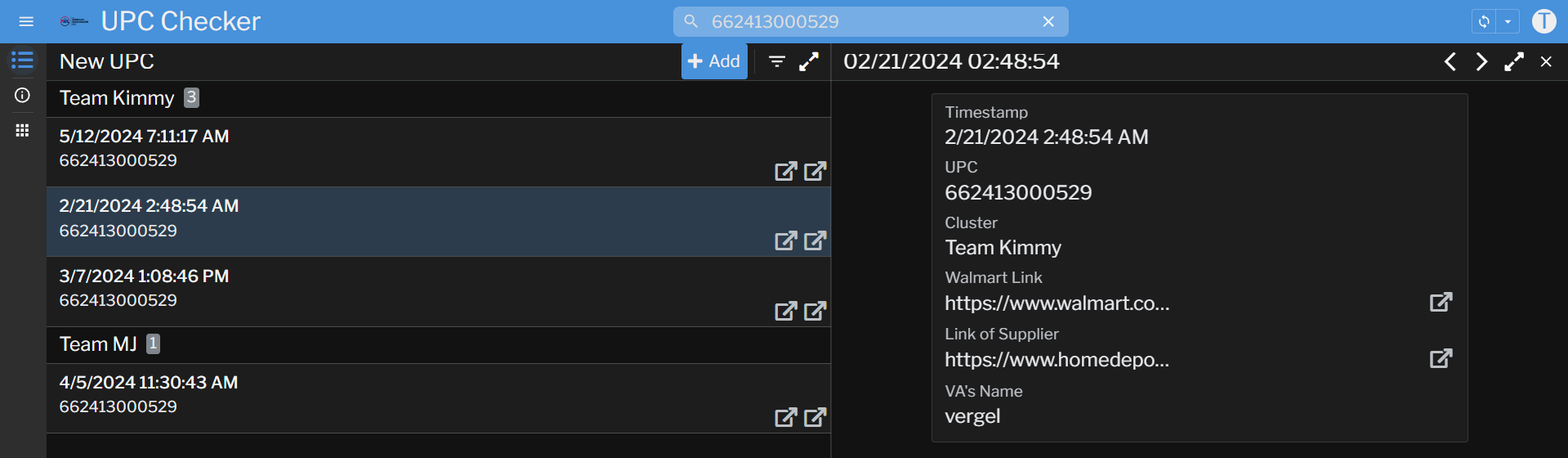Collapse the Team MJ group header
This screenshot has height=458, width=1568.
[x=98, y=344]
